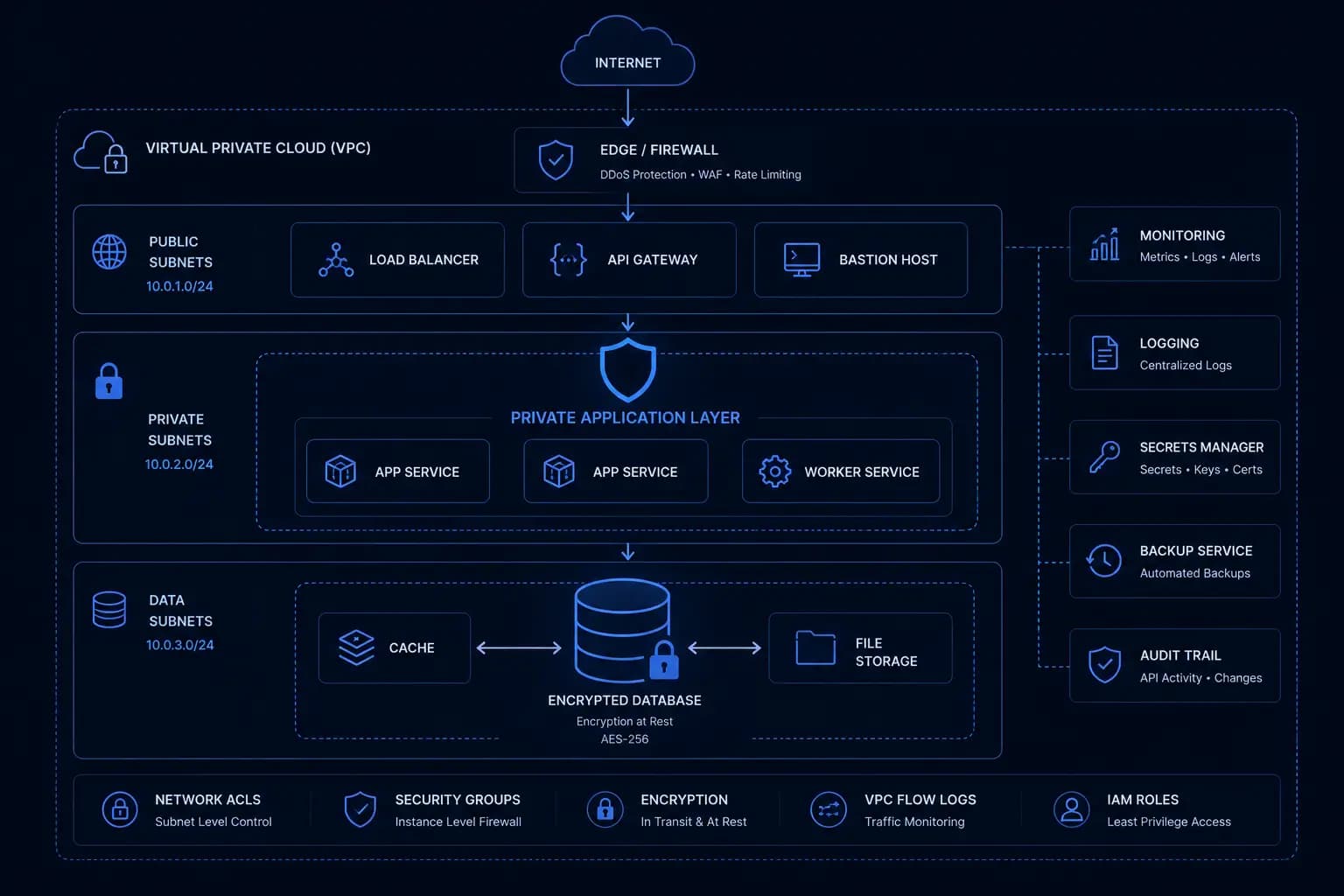Image resolution: width=1344 pixels, height=896 pixels.
Task: Click the AES-256 text
Action: pos(625,739)
